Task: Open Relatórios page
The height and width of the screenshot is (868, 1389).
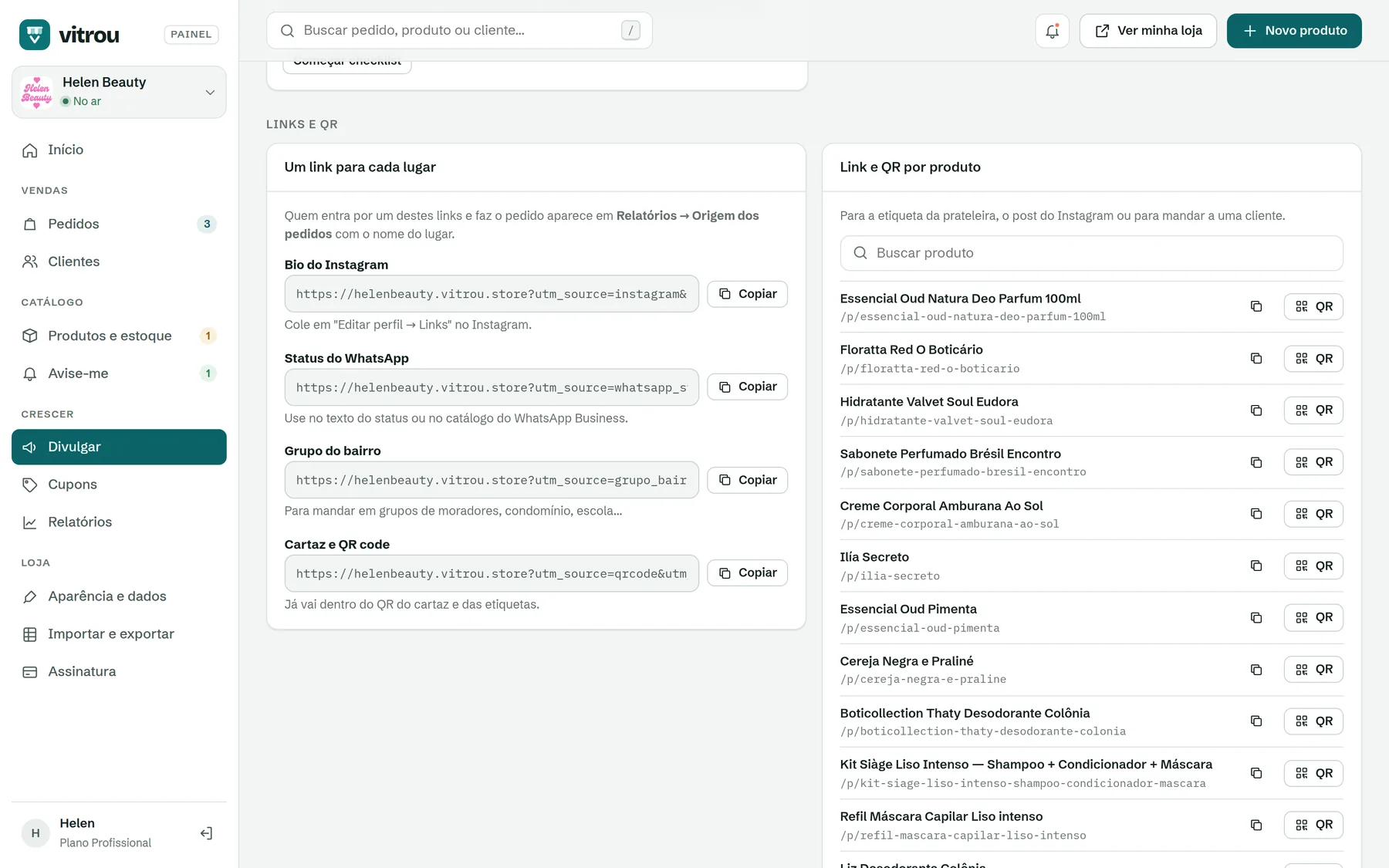Action: (119, 522)
